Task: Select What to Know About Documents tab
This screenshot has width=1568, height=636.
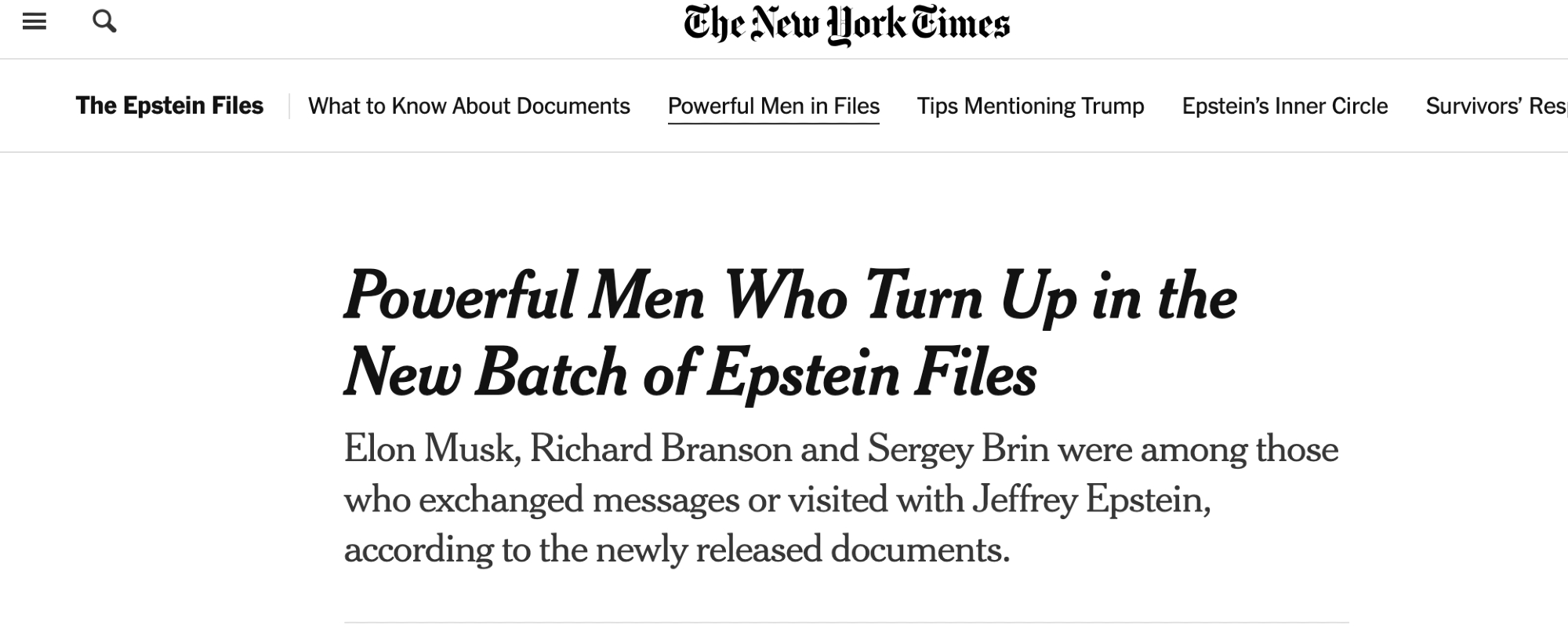Action: click(x=469, y=106)
